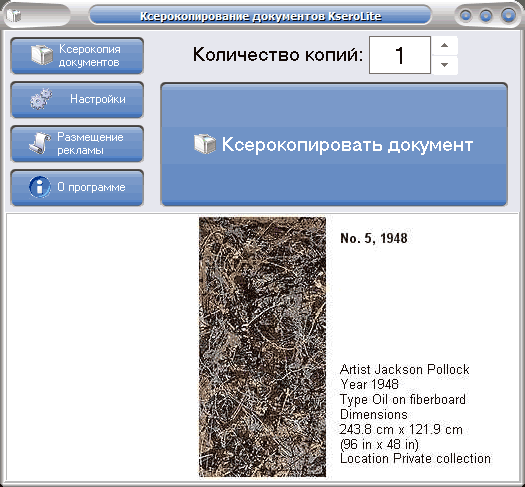The image size is (525, 487).
Task: Click the '243.8 cm x 121.9 cm' text
Action: tap(401, 429)
